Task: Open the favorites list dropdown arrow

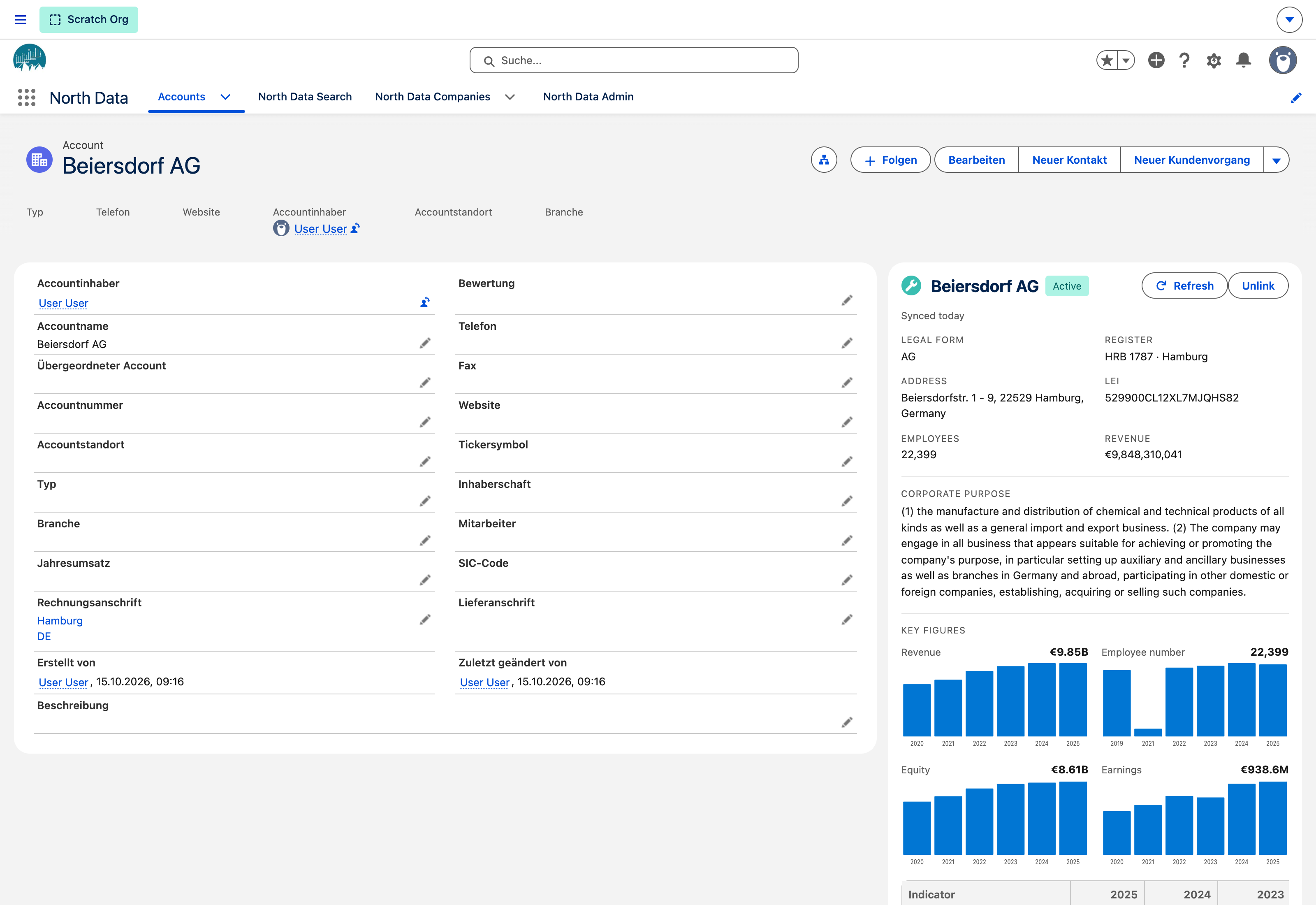Action: pos(1126,60)
